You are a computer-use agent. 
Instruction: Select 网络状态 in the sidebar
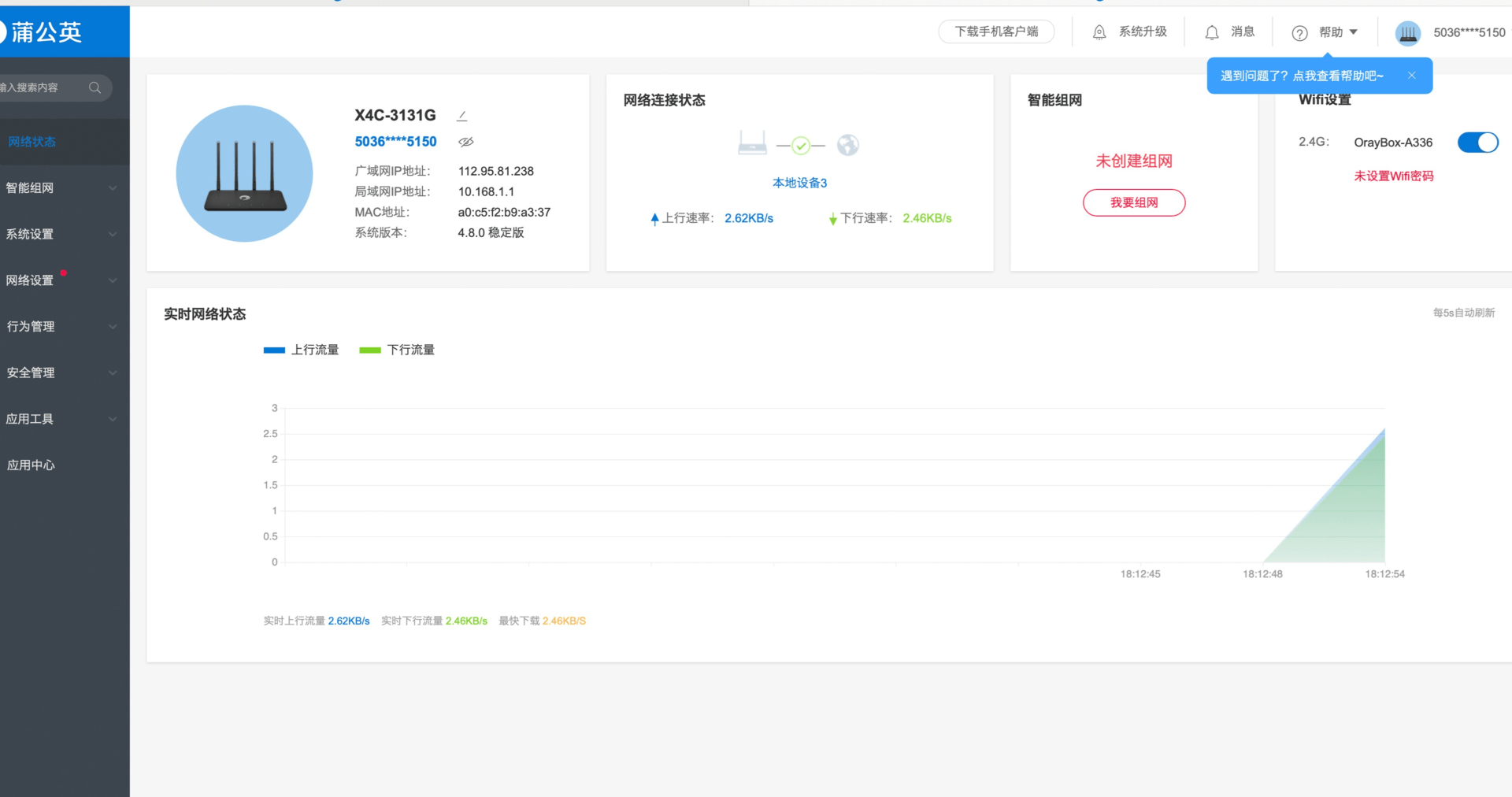pos(32,142)
